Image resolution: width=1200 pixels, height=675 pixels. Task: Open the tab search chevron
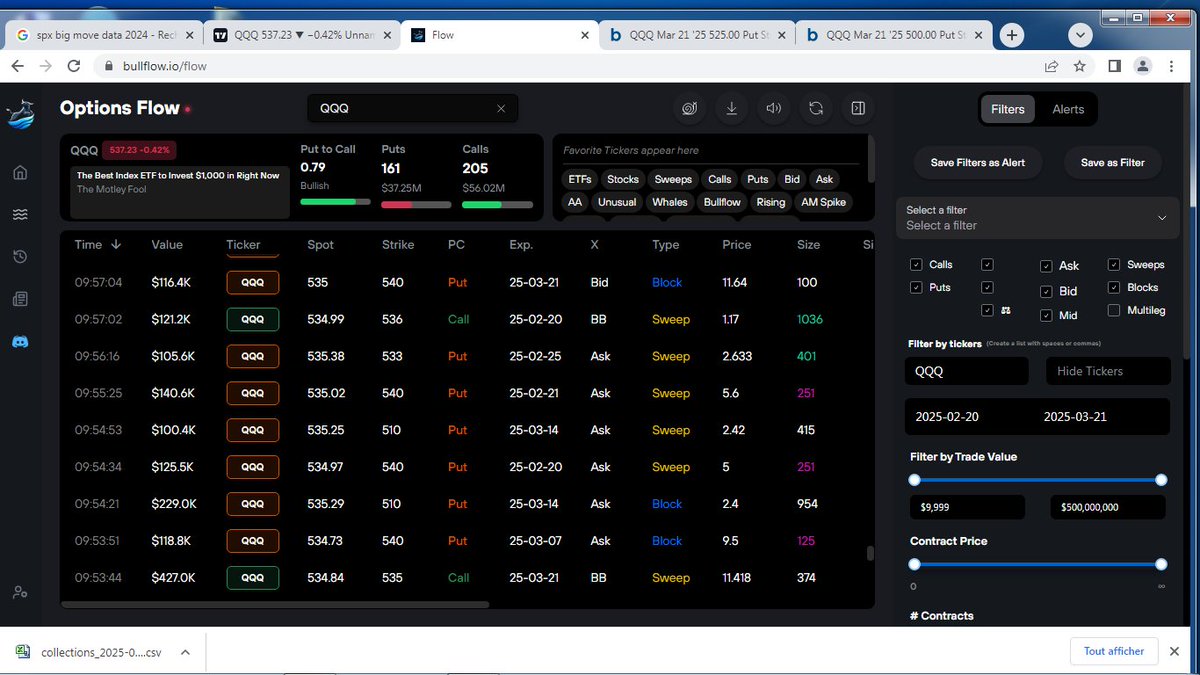(x=1079, y=35)
